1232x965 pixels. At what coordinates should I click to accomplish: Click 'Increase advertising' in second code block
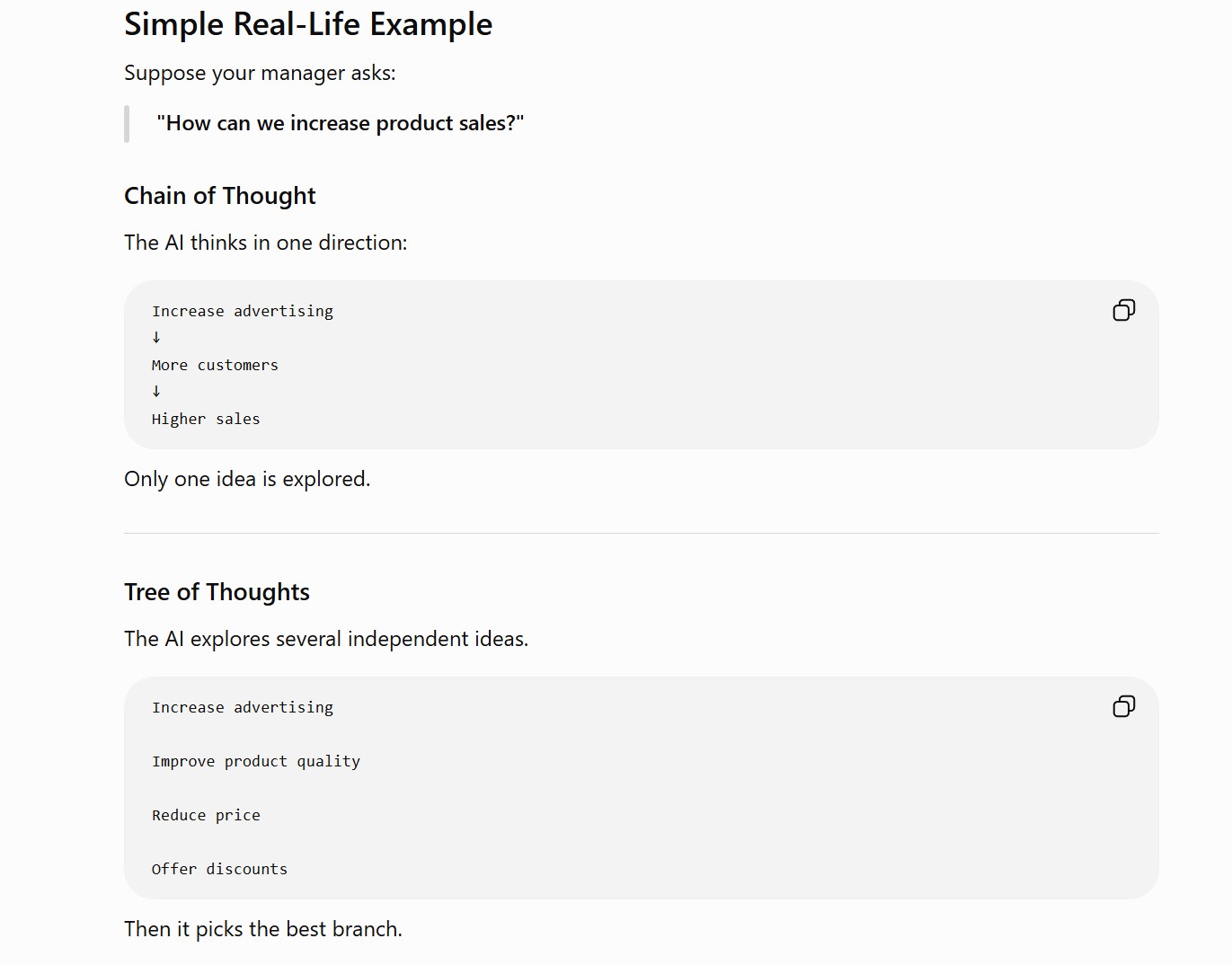click(x=243, y=707)
